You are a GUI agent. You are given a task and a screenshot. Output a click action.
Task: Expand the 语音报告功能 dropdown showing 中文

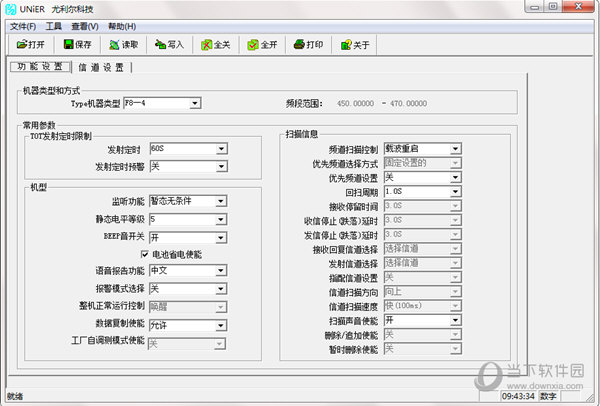point(221,271)
